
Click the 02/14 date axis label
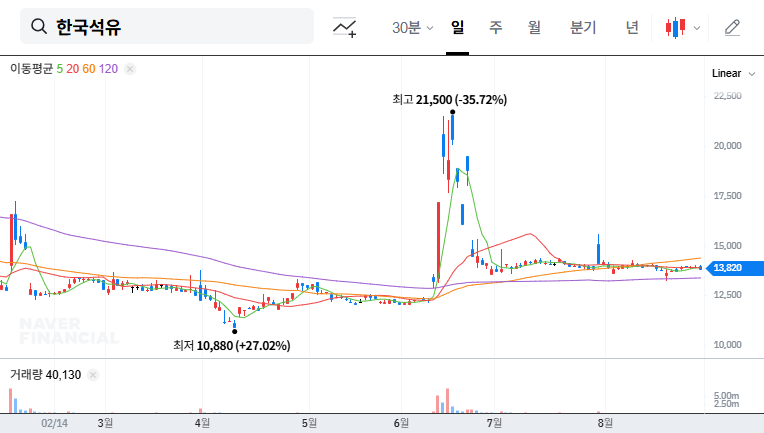(x=55, y=423)
